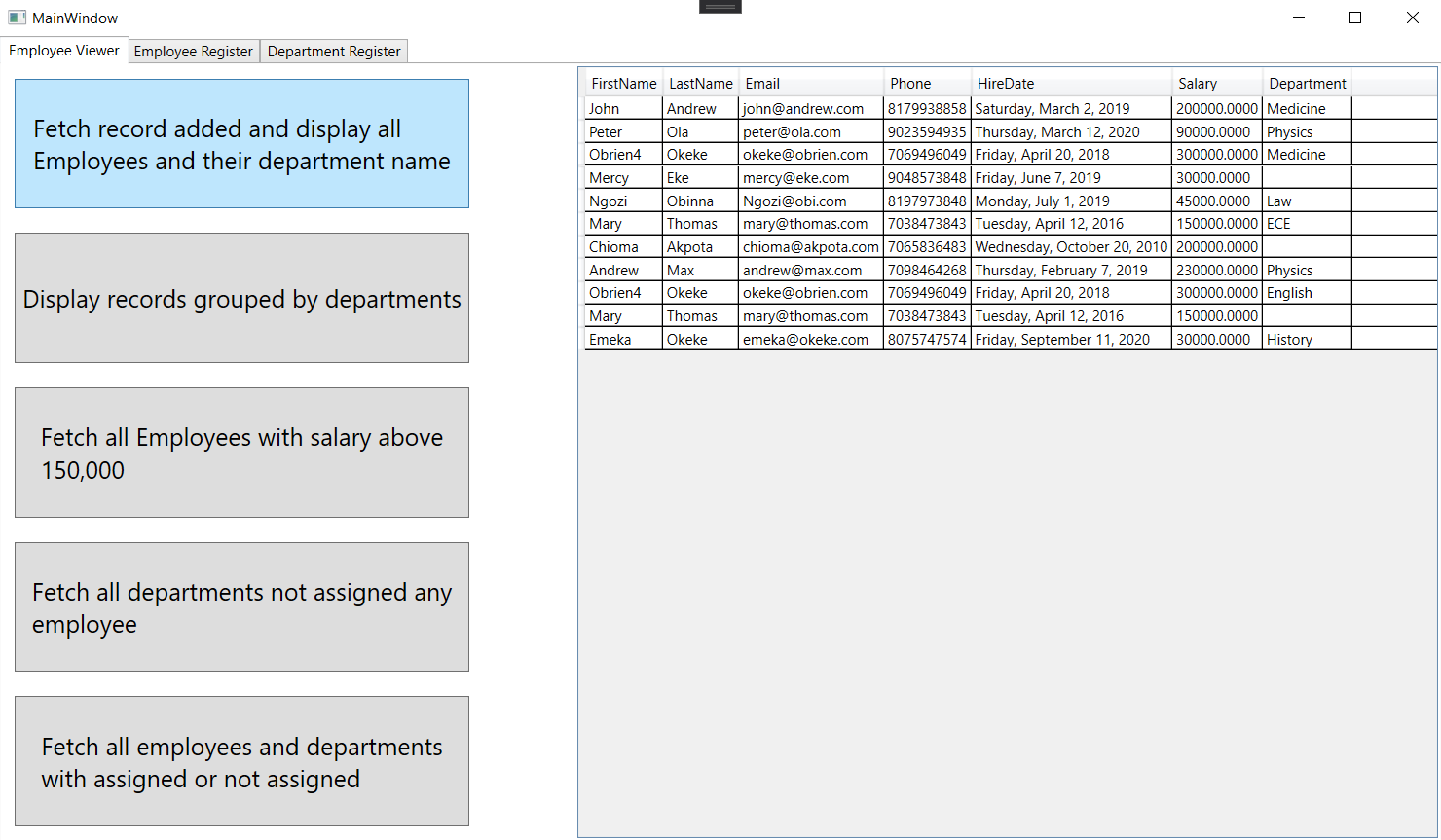The image size is (1441, 840).
Task: Click the email andrew@max.com
Action: pos(811,271)
